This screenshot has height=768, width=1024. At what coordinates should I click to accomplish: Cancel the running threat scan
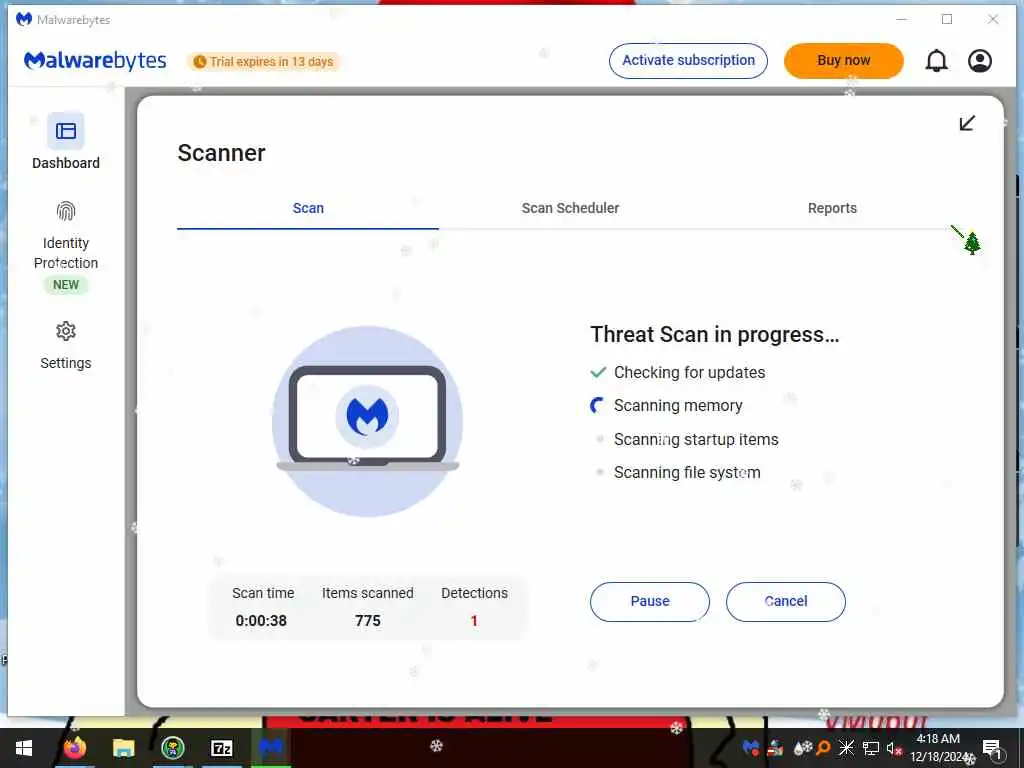(x=786, y=601)
